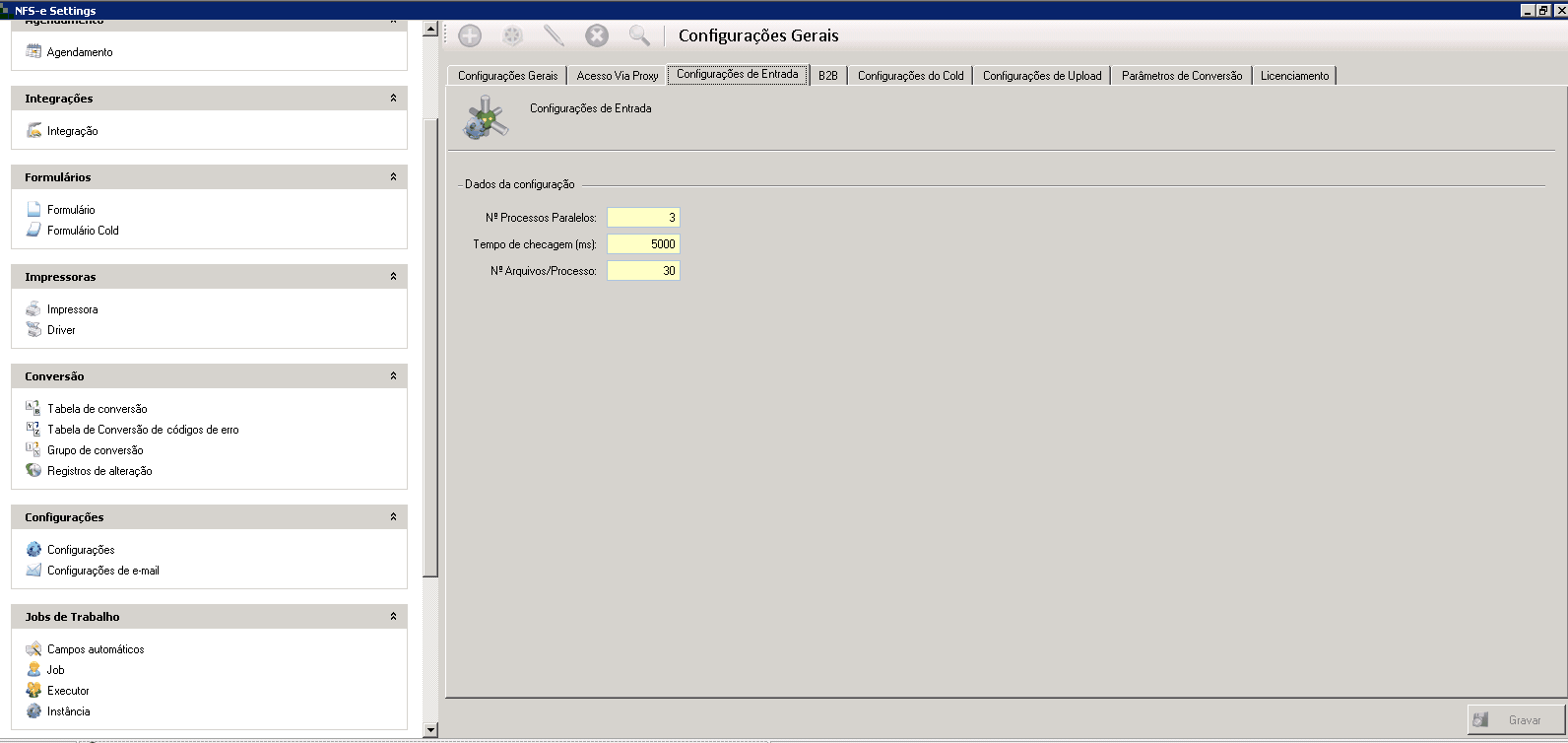Click the Executor icon

pyautogui.click(x=33, y=690)
